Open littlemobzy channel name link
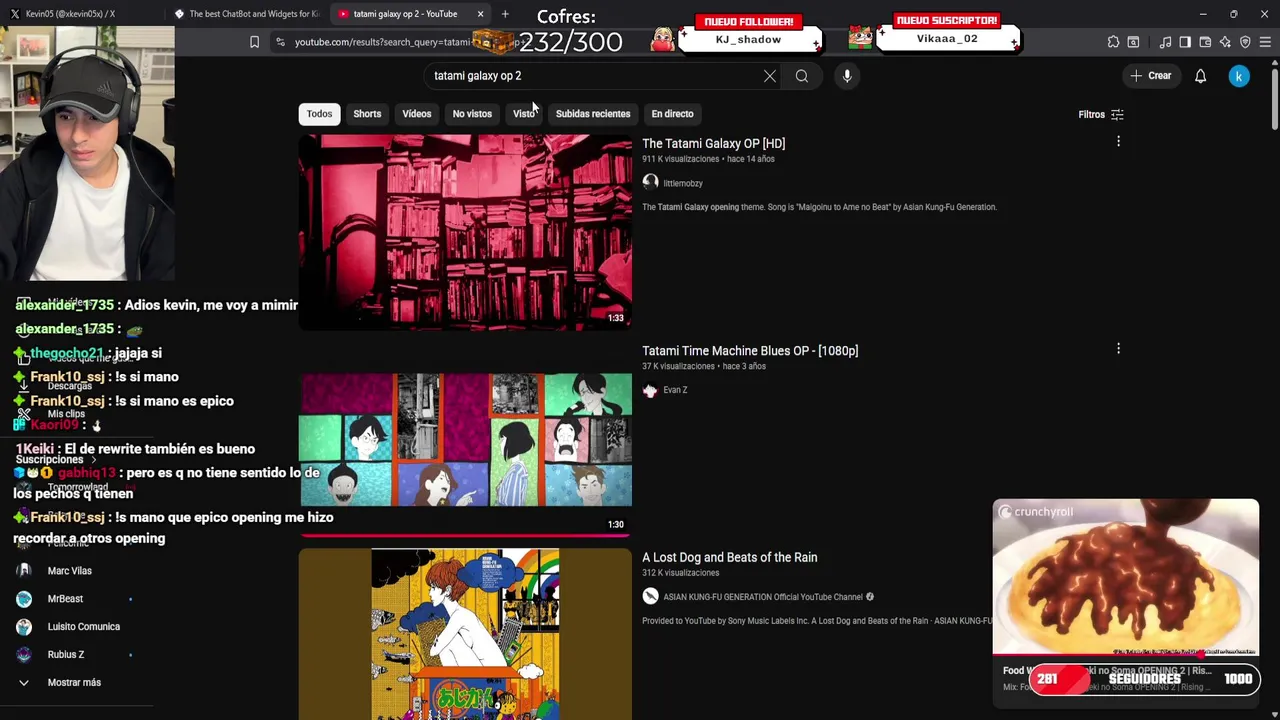Image resolution: width=1280 pixels, height=720 pixels. (x=683, y=184)
